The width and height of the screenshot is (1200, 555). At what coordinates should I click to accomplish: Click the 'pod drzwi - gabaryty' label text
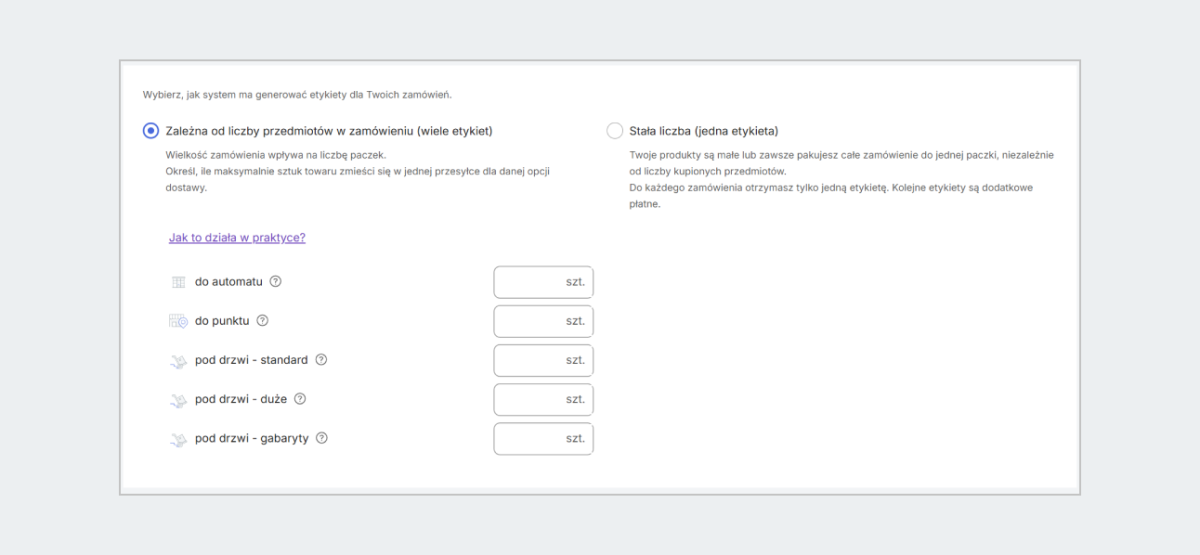(252, 438)
